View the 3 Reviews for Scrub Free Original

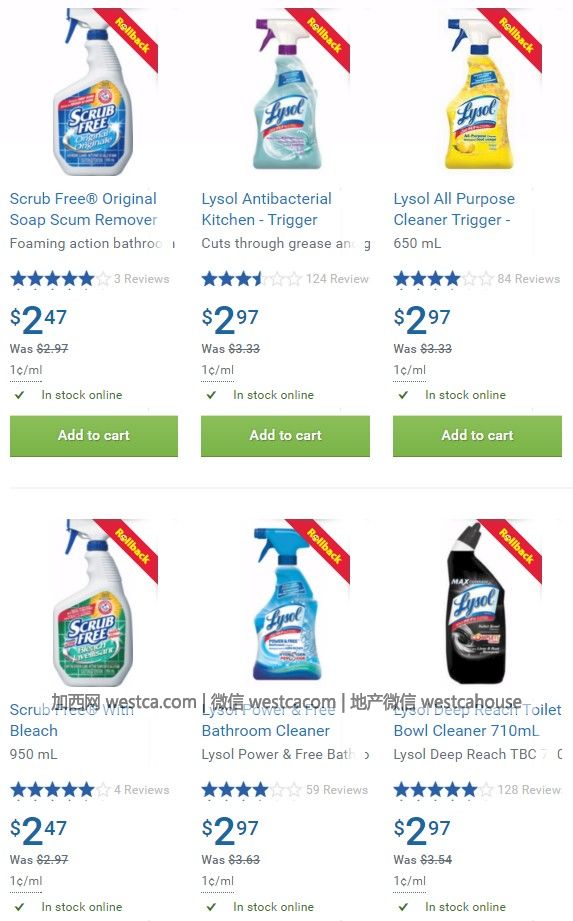142,279
